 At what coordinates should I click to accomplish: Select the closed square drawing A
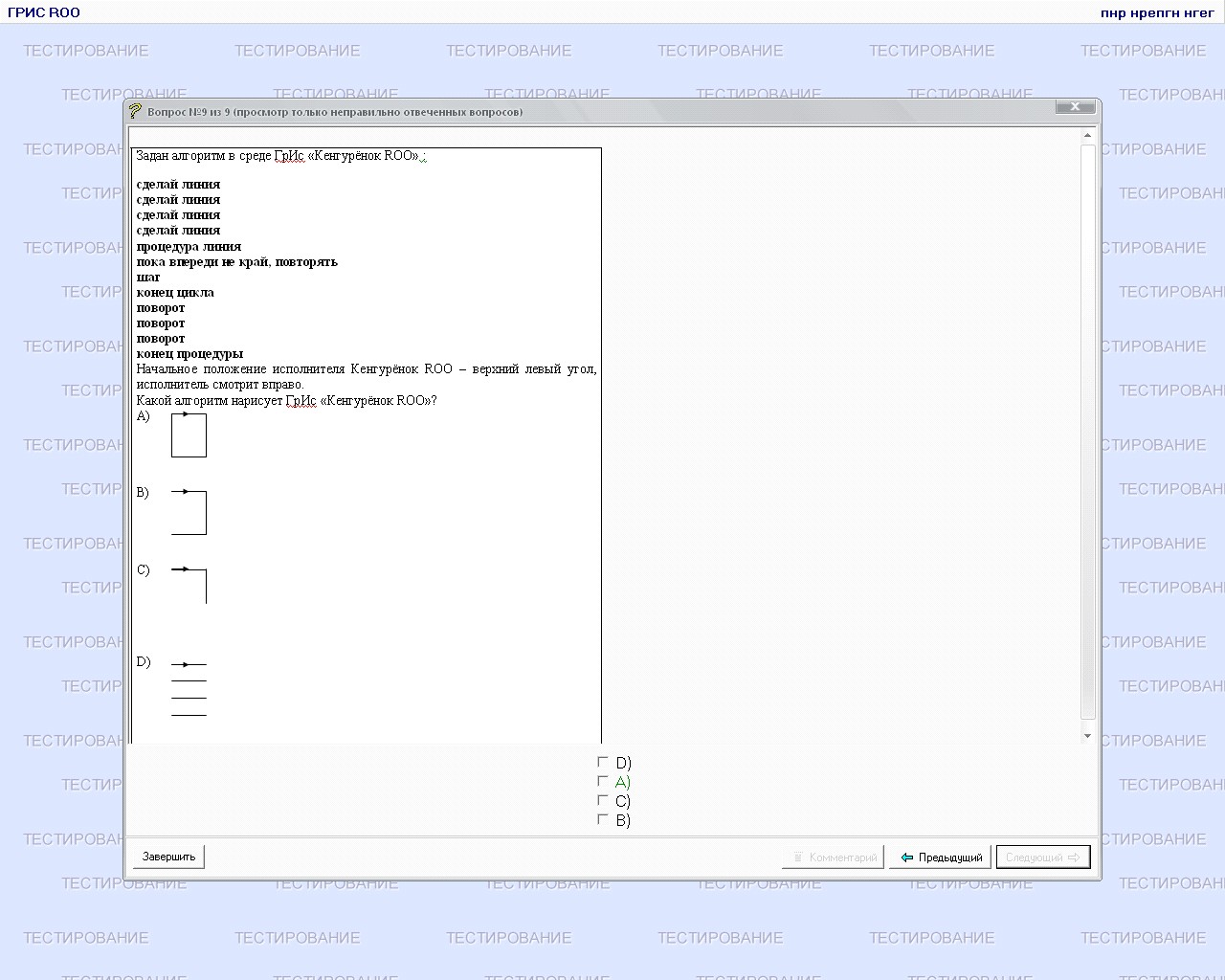tap(189, 435)
